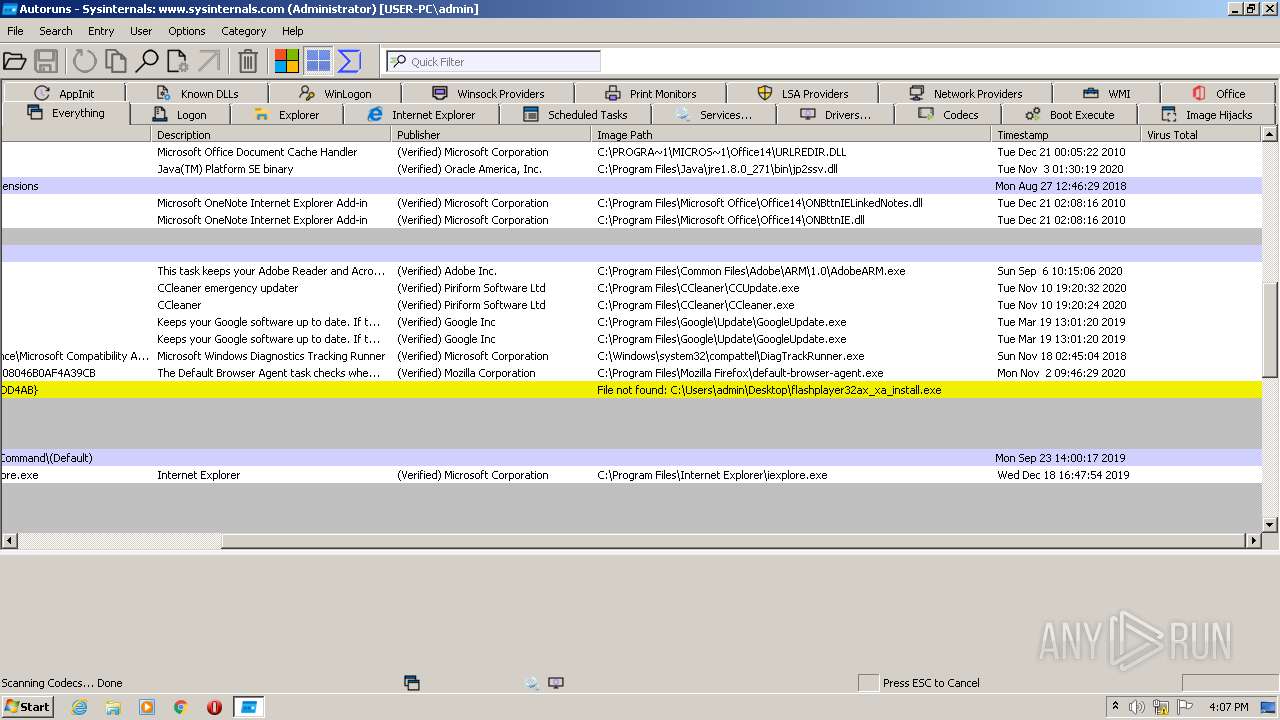This screenshot has height=720, width=1280.
Task: Switch to the Print Monitors tab
Action: 651,93
